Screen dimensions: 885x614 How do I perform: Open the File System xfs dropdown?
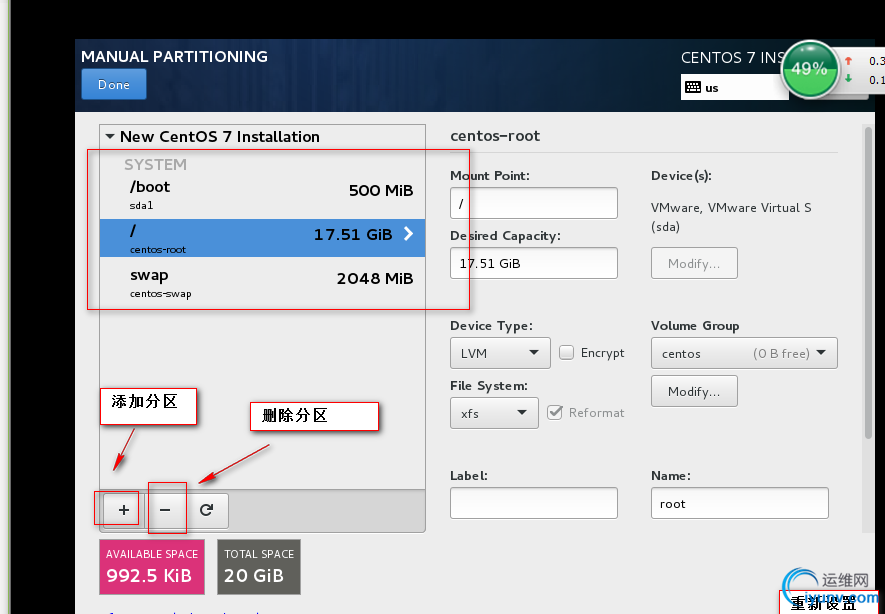tap(494, 413)
